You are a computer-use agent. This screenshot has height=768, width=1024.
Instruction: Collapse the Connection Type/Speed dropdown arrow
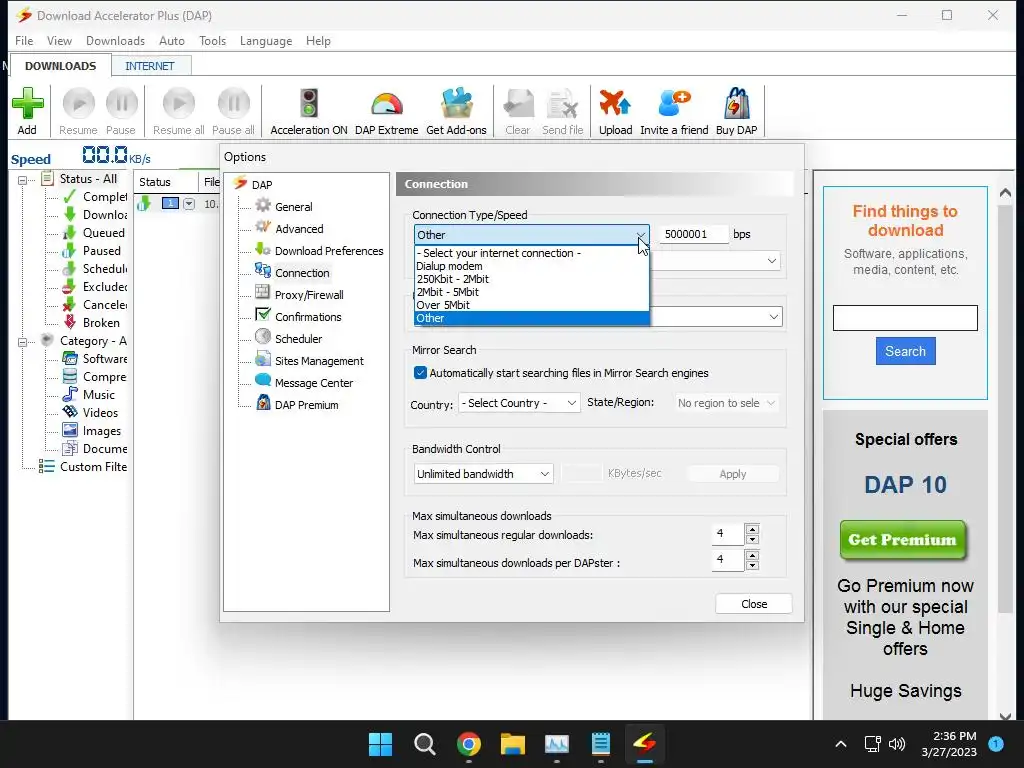(x=641, y=235)
